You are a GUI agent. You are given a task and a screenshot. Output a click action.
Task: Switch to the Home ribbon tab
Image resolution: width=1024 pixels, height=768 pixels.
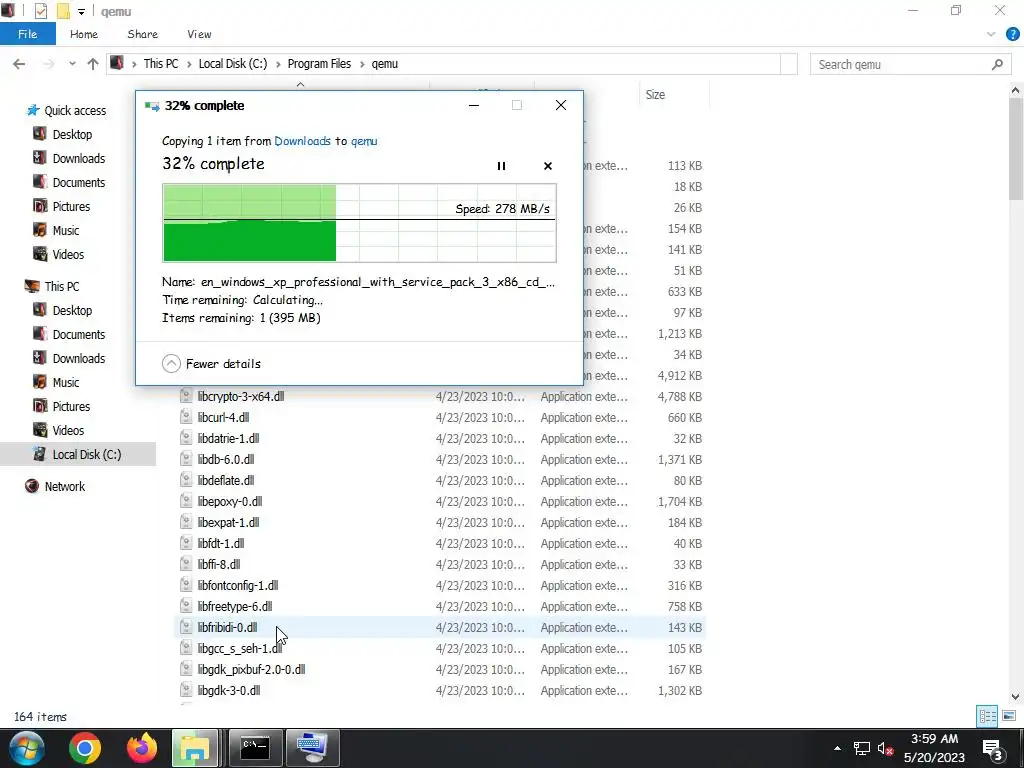(84, 34)
